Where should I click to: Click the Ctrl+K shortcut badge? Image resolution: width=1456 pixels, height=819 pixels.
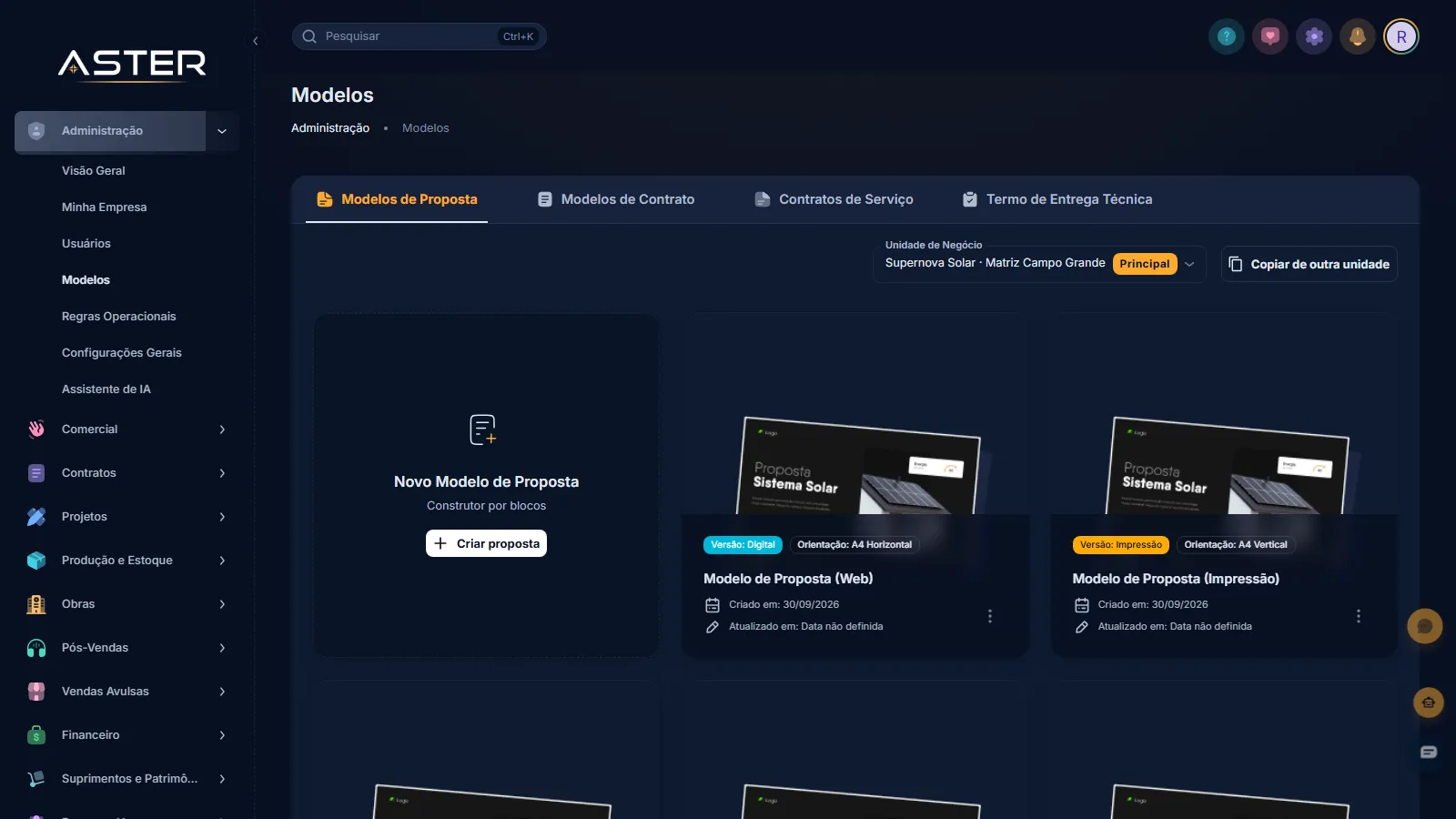pyautogui.click(x=519, y=36)
